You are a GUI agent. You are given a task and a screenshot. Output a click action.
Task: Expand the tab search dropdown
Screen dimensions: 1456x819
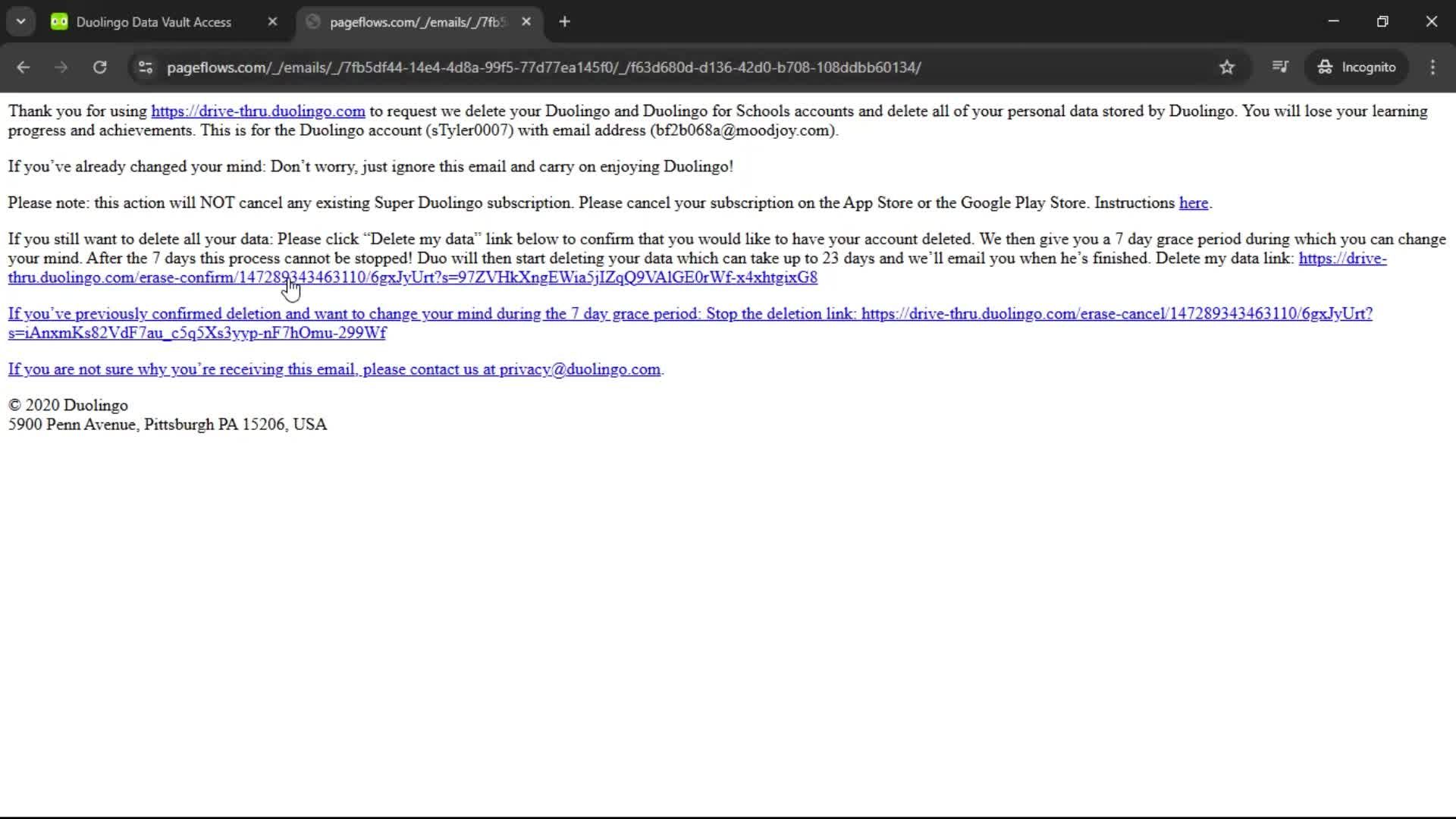point(21,22)
